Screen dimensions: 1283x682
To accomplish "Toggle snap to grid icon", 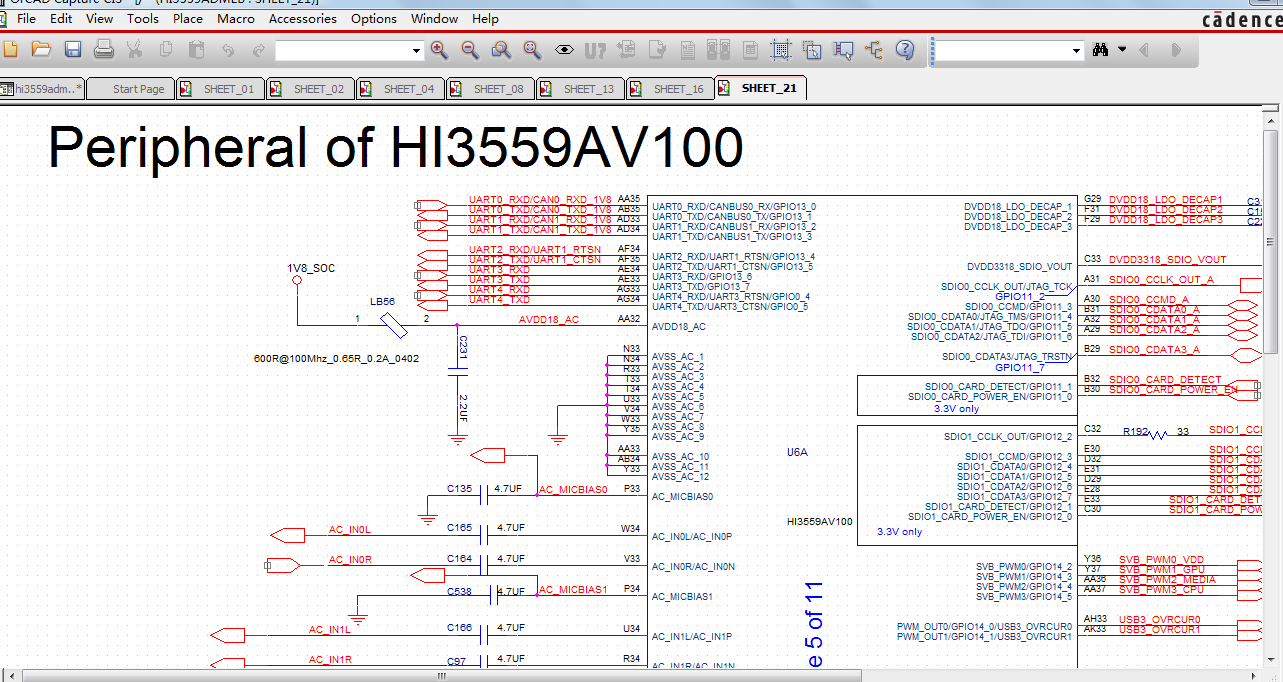I will pos(781,49).
